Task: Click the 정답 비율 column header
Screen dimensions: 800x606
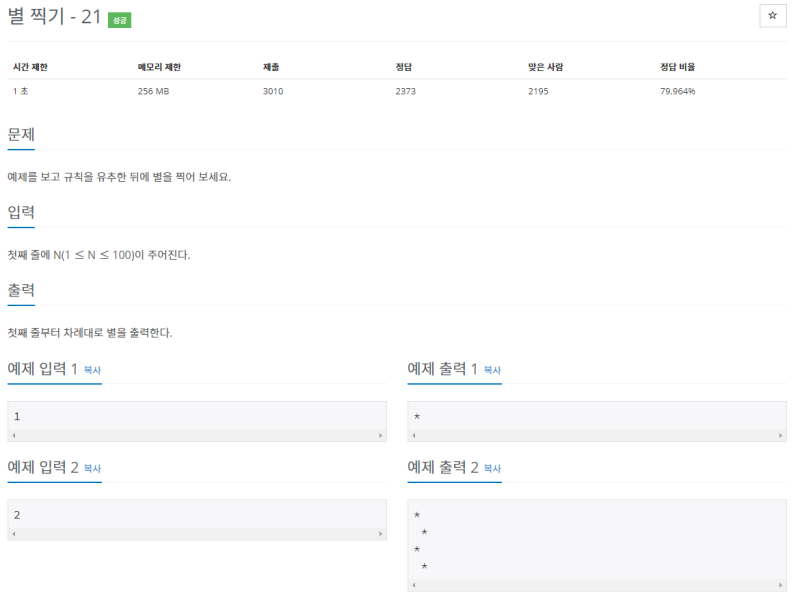Action: pyautogui.click(x=678, y=67)
